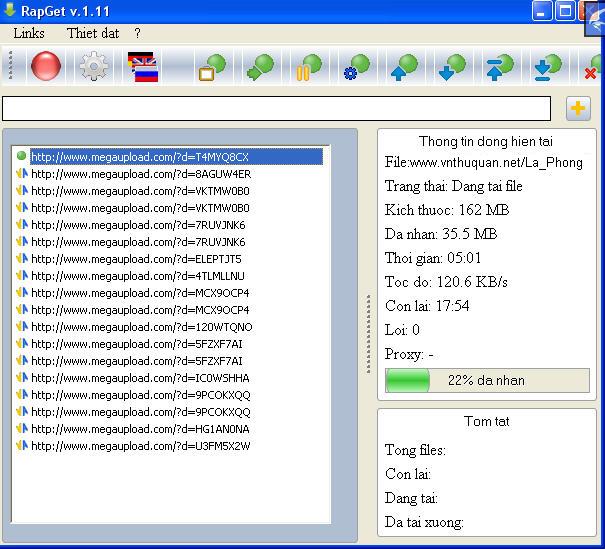Click the status icon beside the IC0WSHHA link

[x=22, y=377]
